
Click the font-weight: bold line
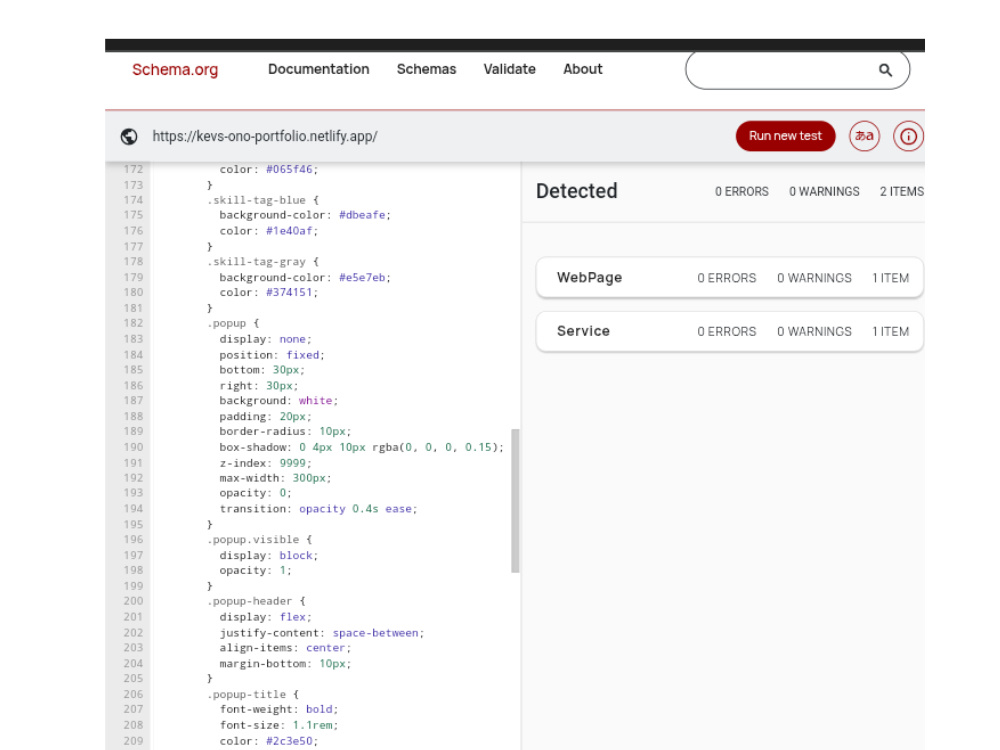tap(279, 709)
